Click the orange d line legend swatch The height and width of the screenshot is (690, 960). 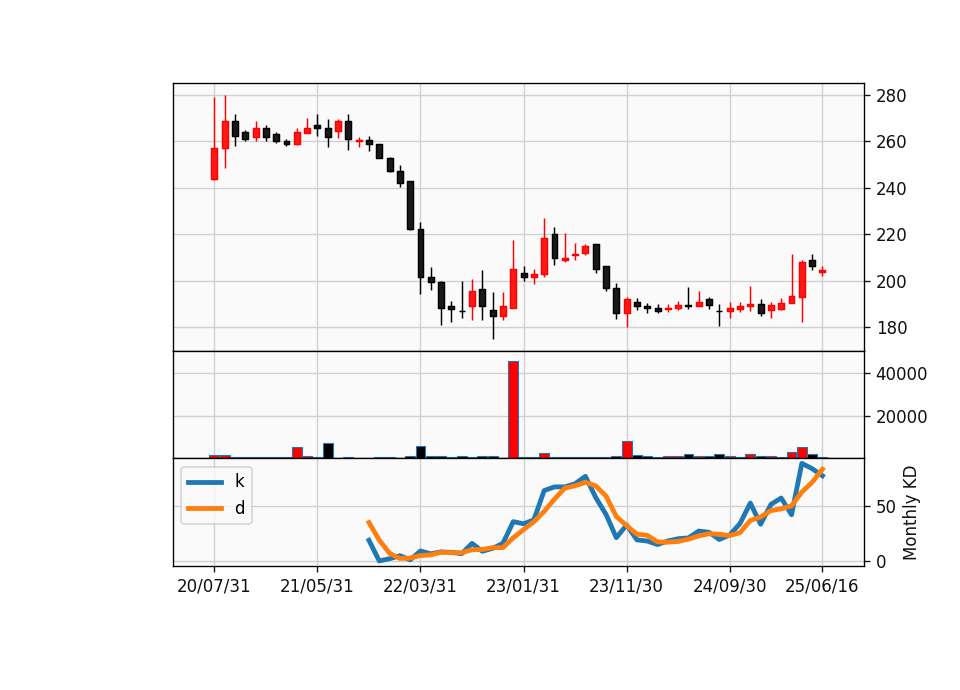[205, 508]
